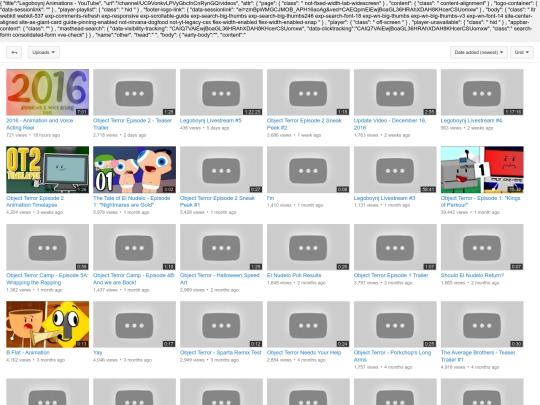
Task: Open 'Legoboynj Livestream #3' title link
Action: click(384, 198)
